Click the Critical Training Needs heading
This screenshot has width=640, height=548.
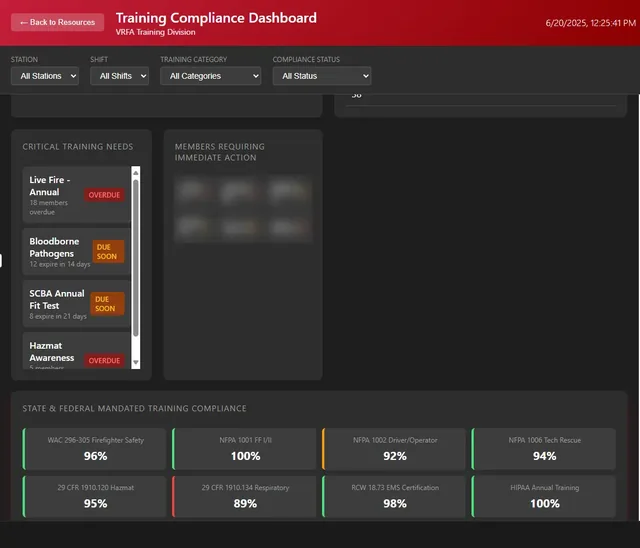point(78,146)
